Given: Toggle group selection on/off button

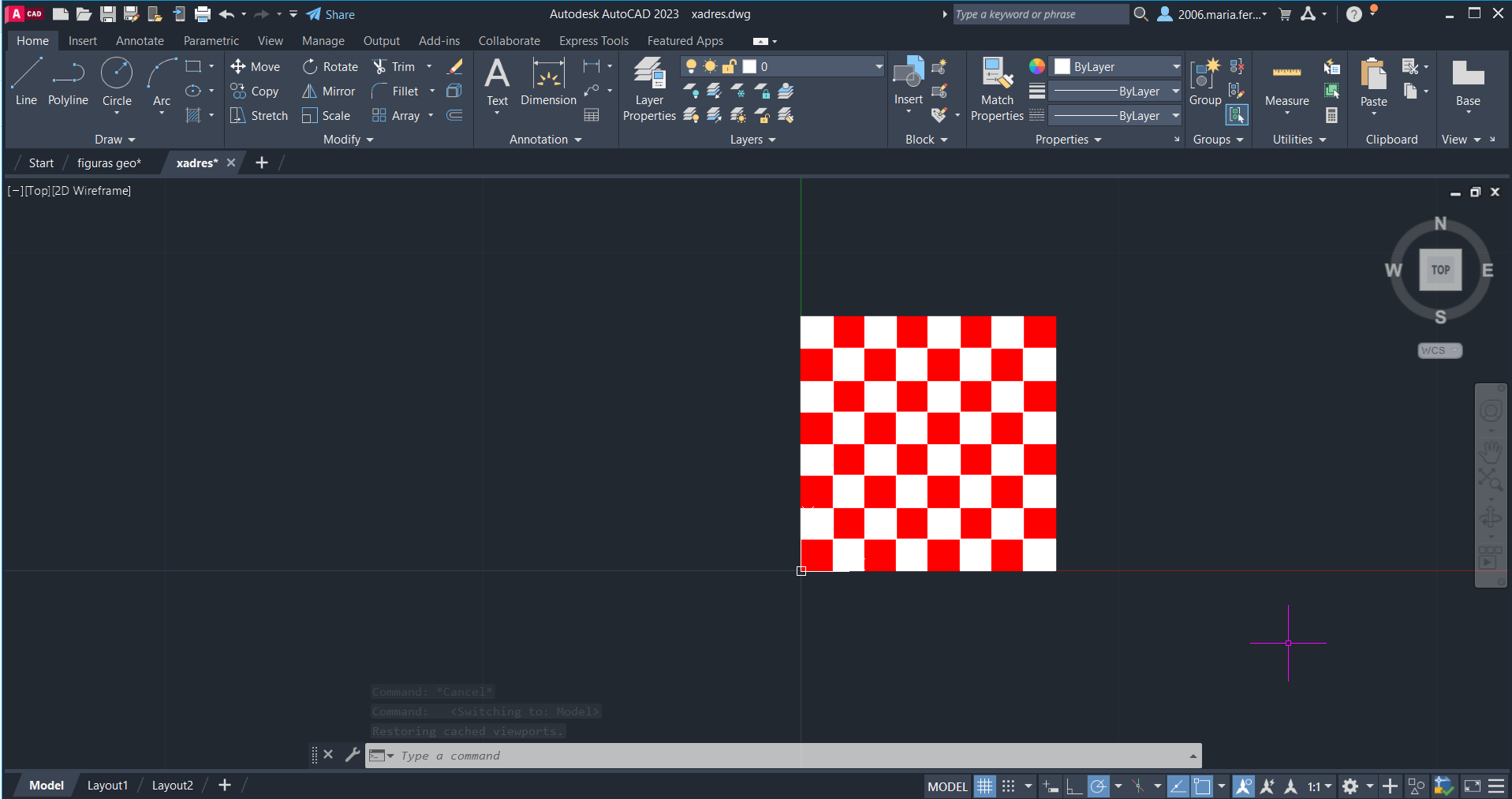Looking at the screenshot, I should [x=1237, y=116].
